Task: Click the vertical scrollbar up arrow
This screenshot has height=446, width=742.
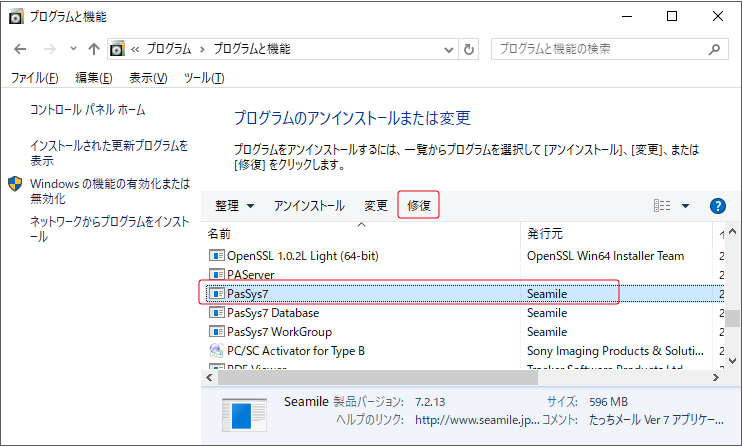Action: (x=733, y=232)
